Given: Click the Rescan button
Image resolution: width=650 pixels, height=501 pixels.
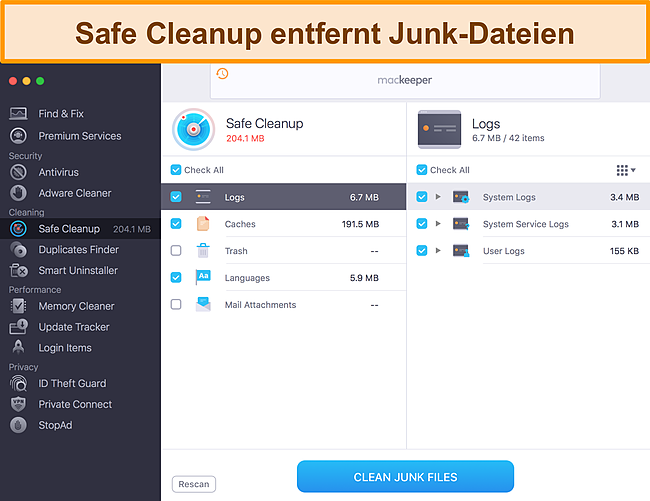Looking at the screenshot, I should 194,484.
